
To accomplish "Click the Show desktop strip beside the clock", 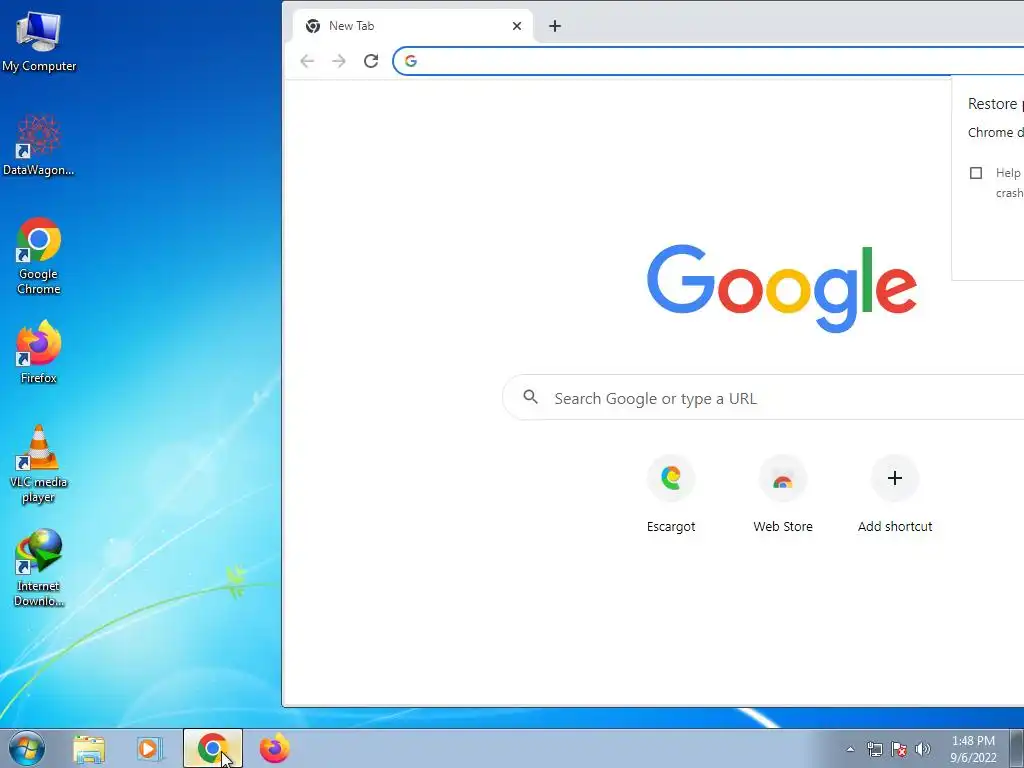I will pyautogui.click(x=1017, y=748).
